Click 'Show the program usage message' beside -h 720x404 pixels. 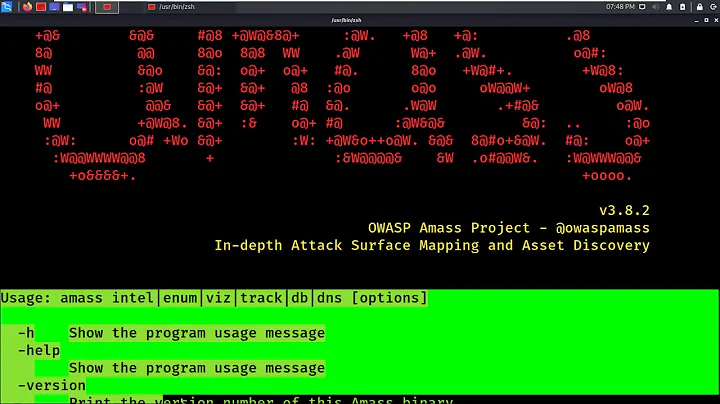tap(197, 333)
